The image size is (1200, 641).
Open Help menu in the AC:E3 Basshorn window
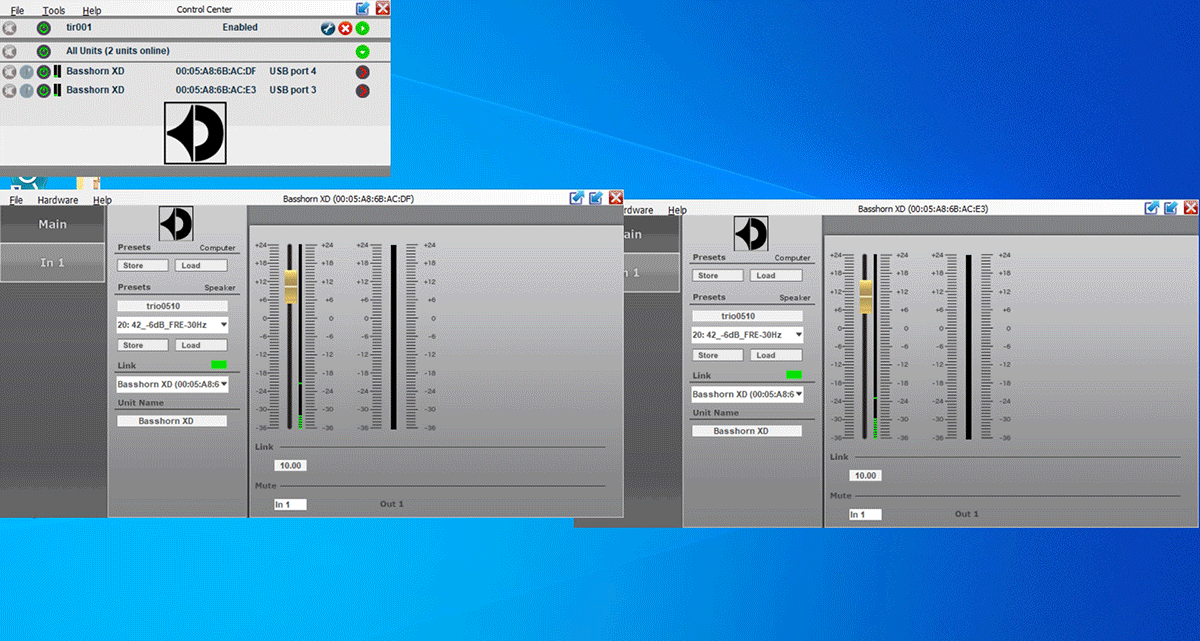tap(678, 210)
